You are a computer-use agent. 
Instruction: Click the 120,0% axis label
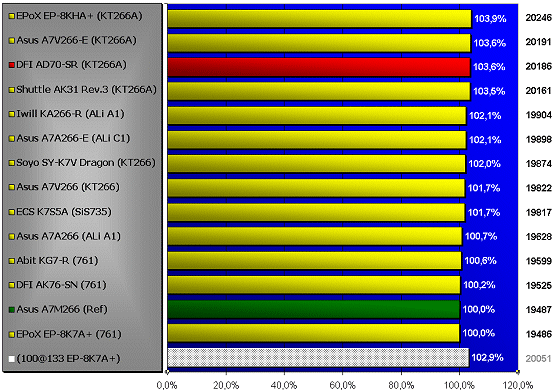click(x=518, y=385)
